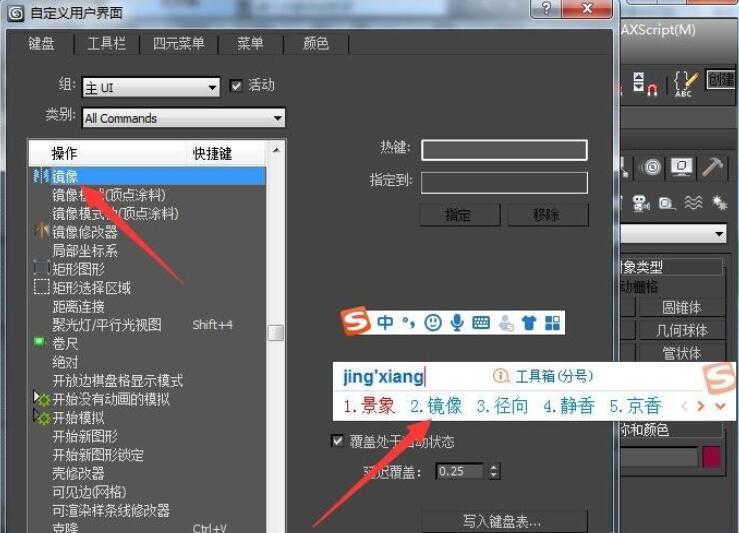Open the 组 dropdown showing 主 UI
The width and height of the screenshot is (739, 533).
point(151,87)
